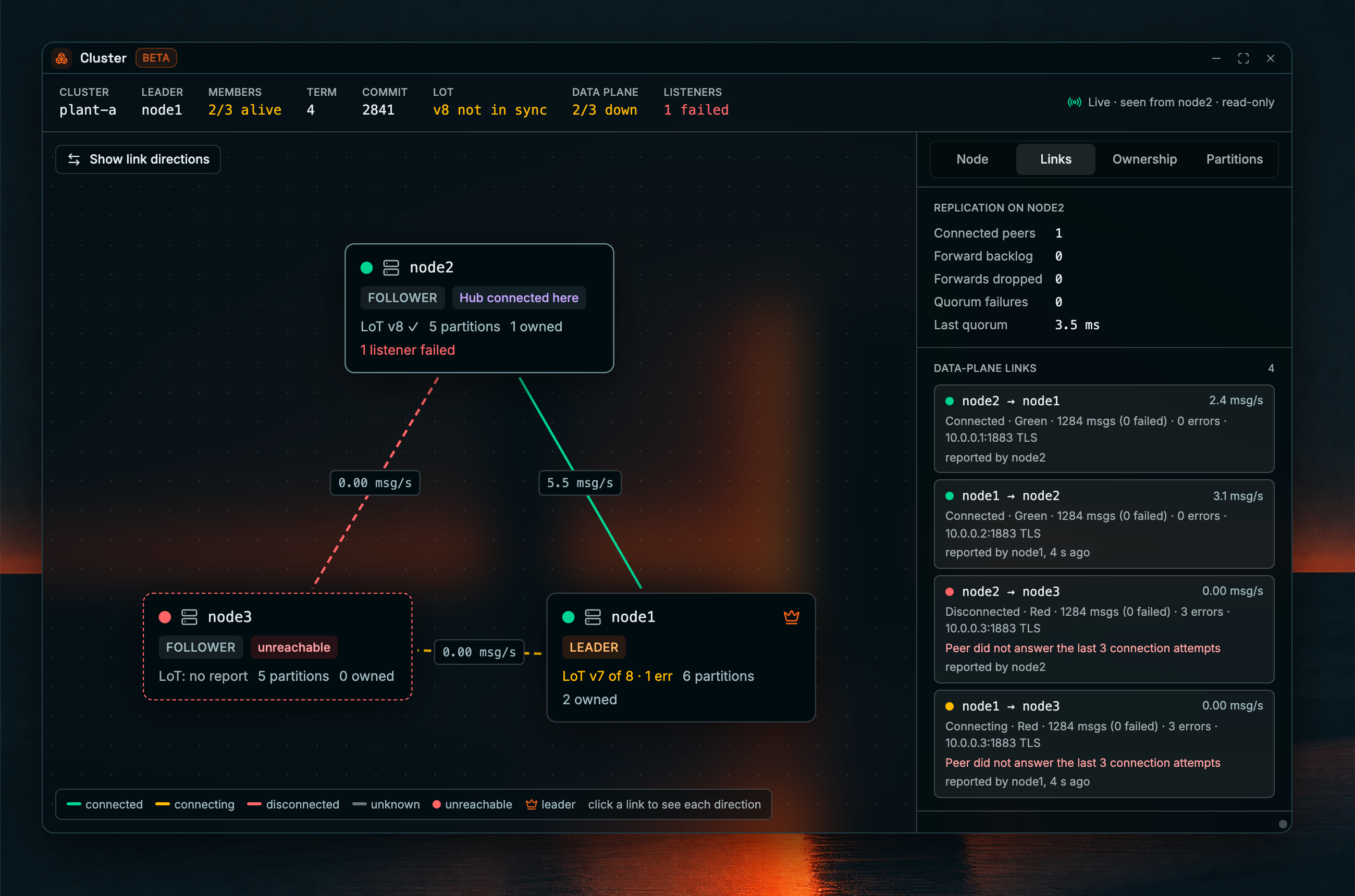
Task: Click green status dot on node1 card
Action: click(568, 617)
